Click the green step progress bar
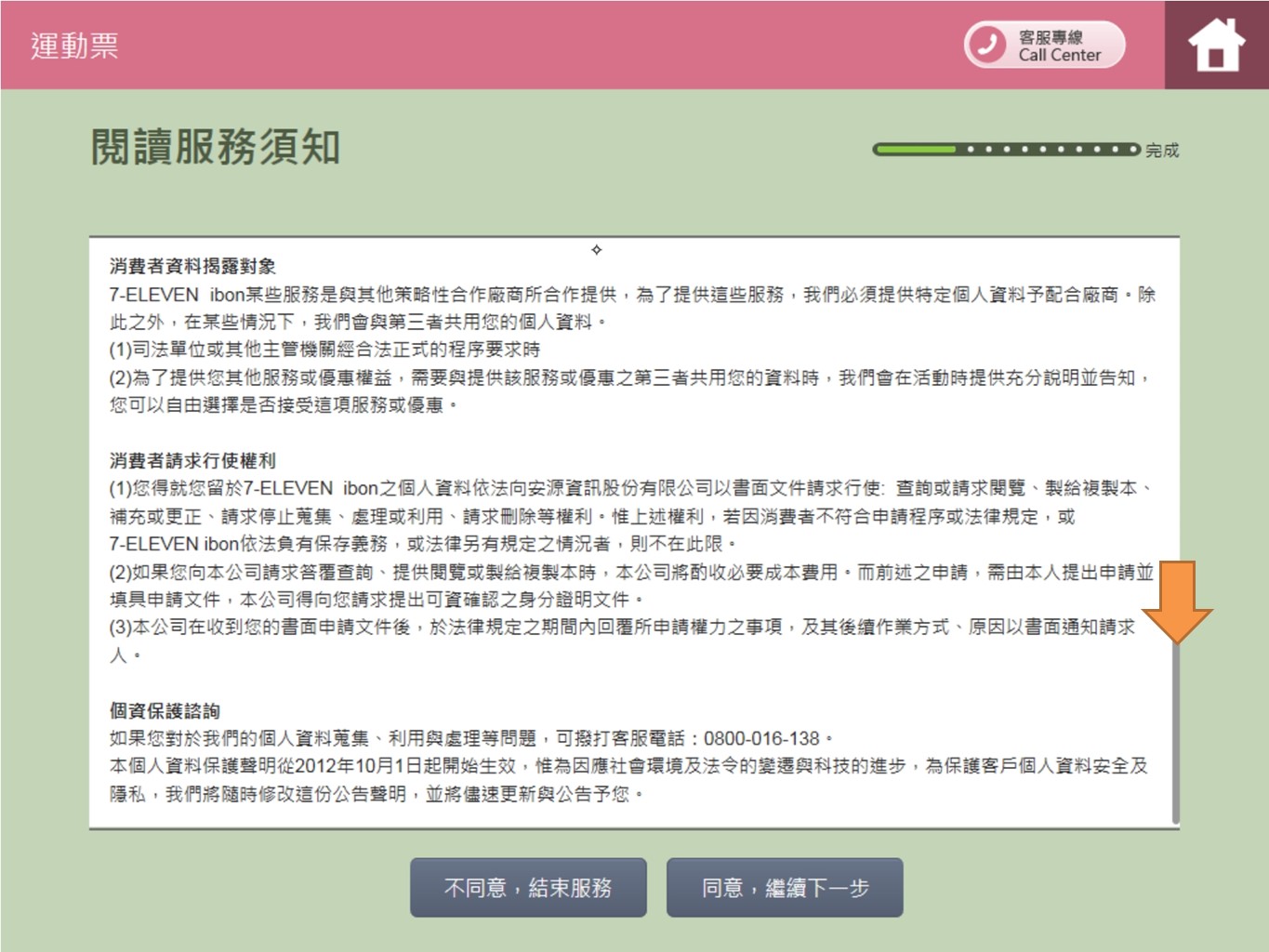This screenshot has width=1269, height=952. coord(1006,149)
